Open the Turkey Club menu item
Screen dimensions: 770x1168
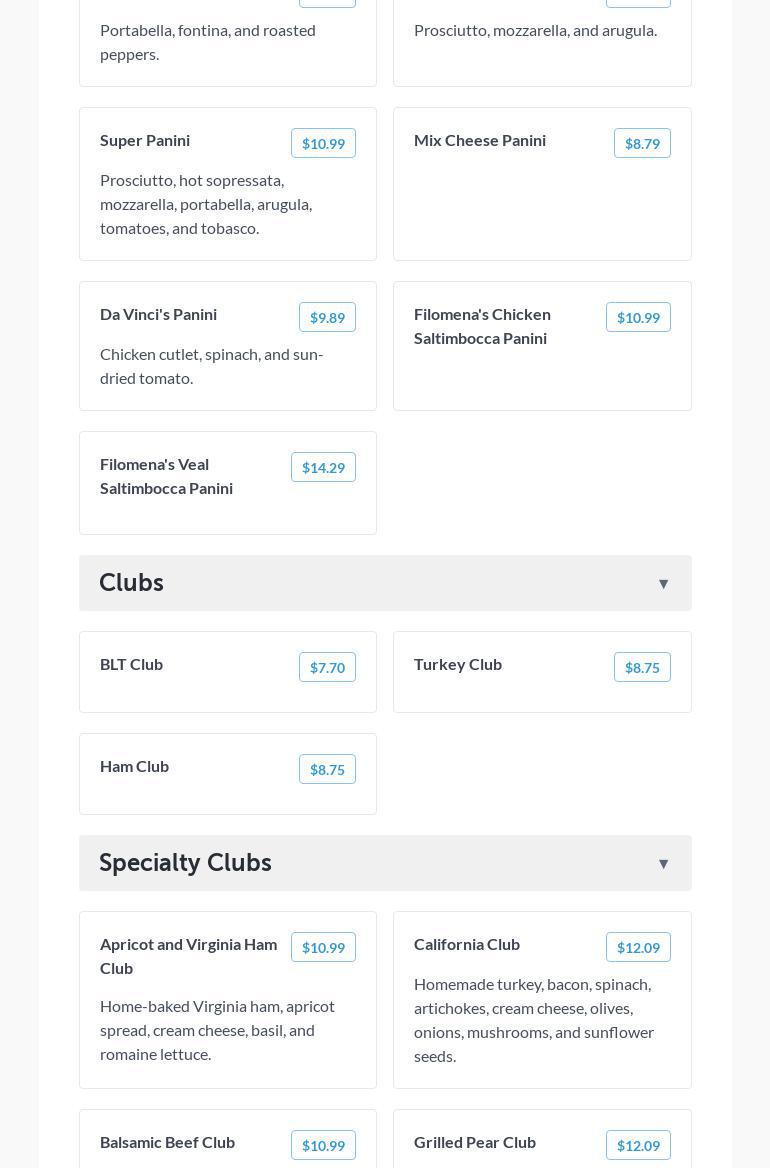(458, 664)
